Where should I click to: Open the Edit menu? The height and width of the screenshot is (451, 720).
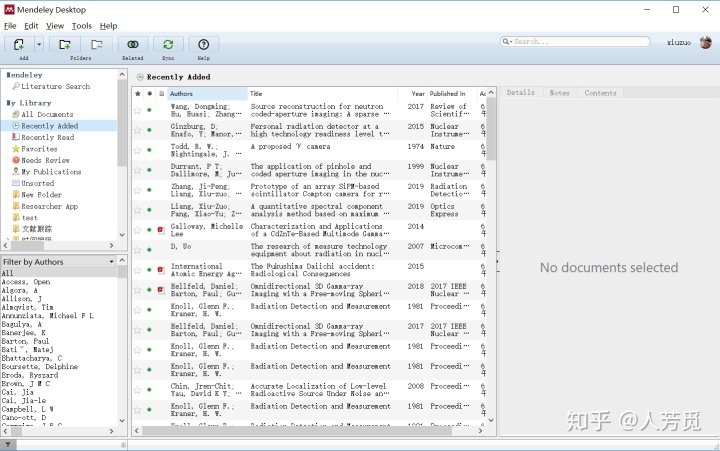click(31, 26)
